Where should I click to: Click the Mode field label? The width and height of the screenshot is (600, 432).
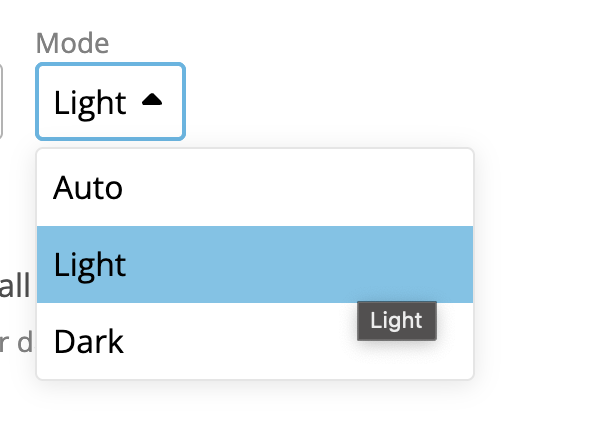72,43
